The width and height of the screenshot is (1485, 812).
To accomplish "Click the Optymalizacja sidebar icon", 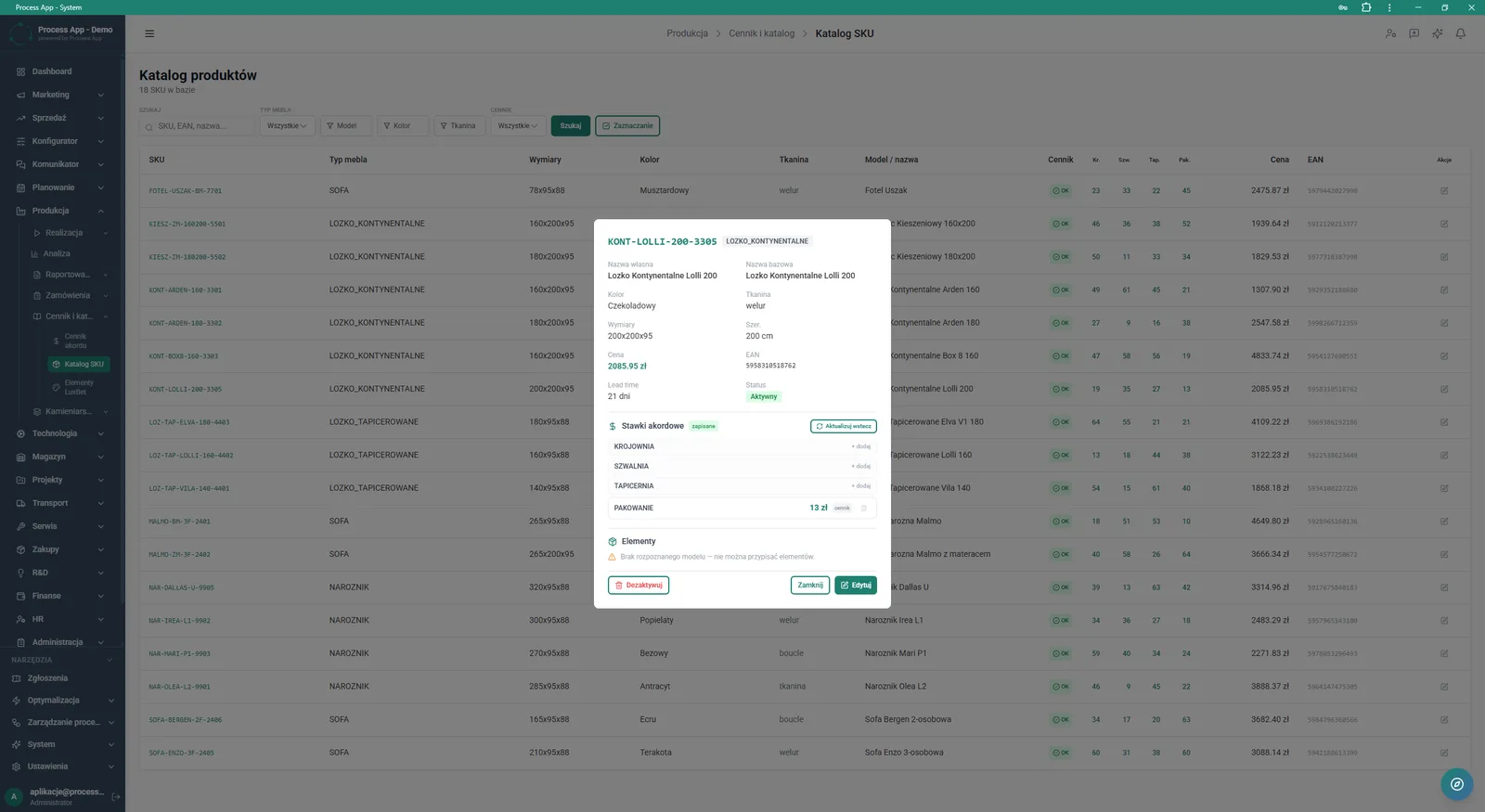I will point(16,701).
